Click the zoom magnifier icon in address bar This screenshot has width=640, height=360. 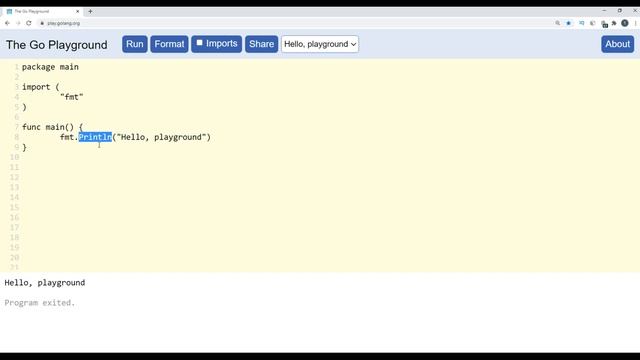(x=558, y=23)
